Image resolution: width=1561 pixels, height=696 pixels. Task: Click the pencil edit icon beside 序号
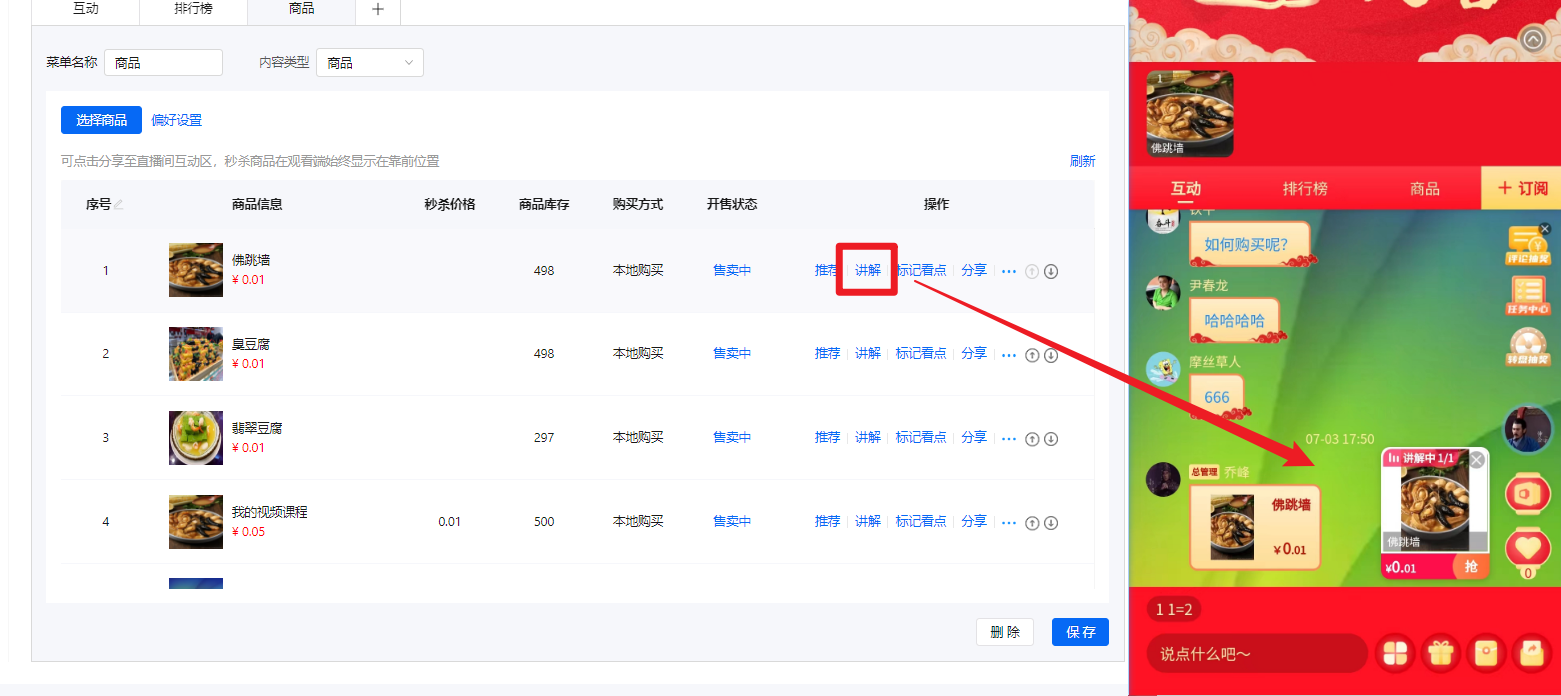click(119, 205)
